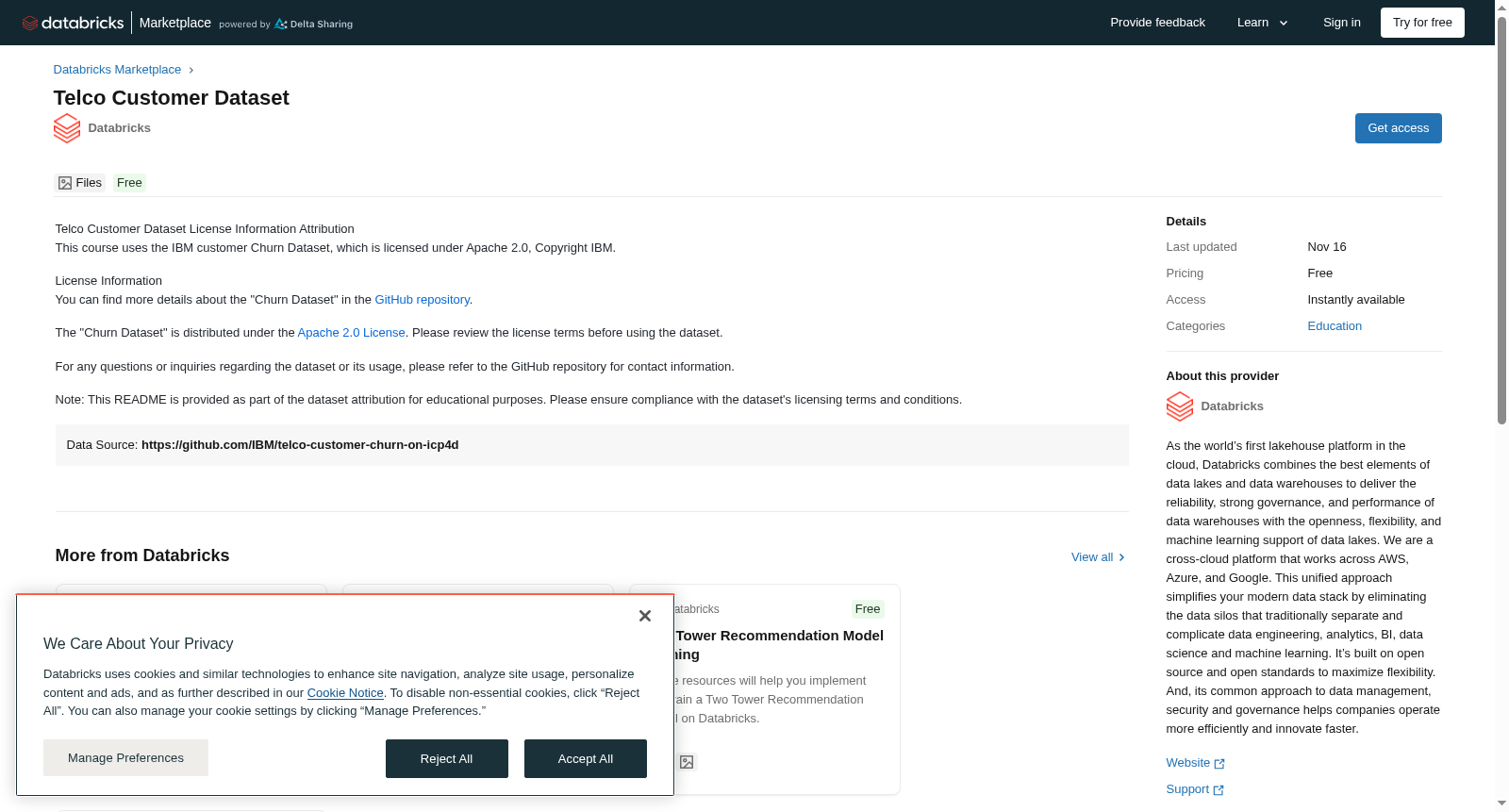Click the page vertical scrollbar thumb
Image resolution: width=1509 pixels, height=812 pixels.
tap(1501, 222)
